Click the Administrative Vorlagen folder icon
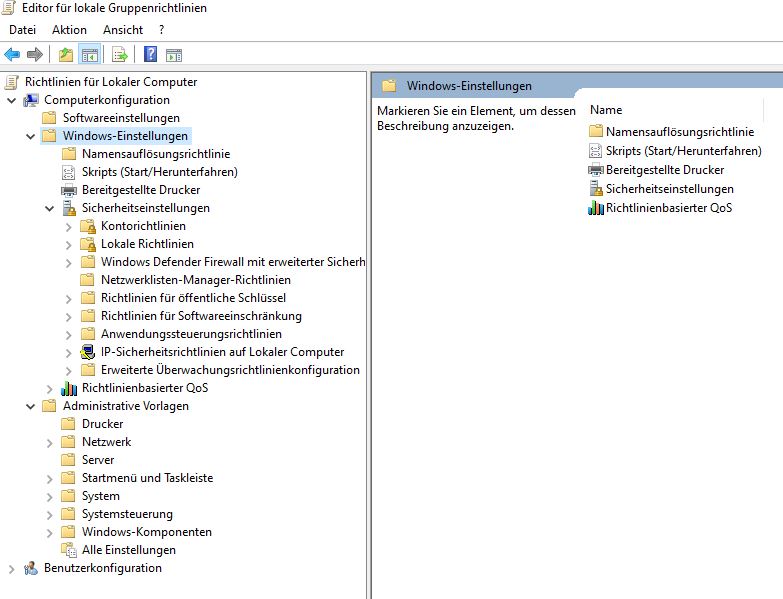Image resolution: width=783 pixels, height=599 pixels. [x=49, y=406]
